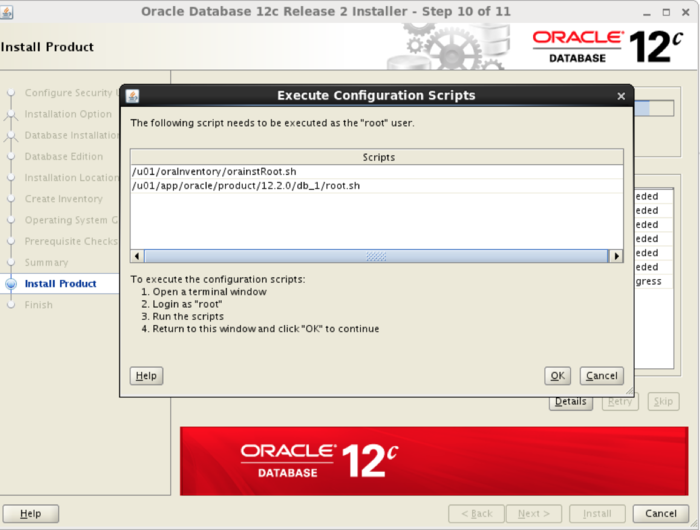Select the db_1/root.sh script row
This screenshot has height=530, width=700.
[377, 186]
